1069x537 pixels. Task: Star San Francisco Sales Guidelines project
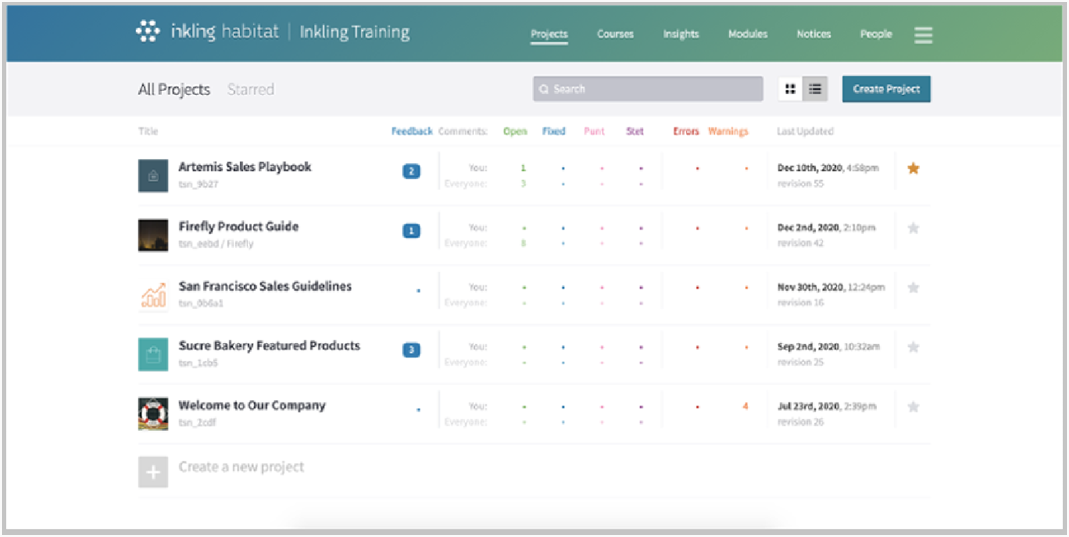pos(914,288)
